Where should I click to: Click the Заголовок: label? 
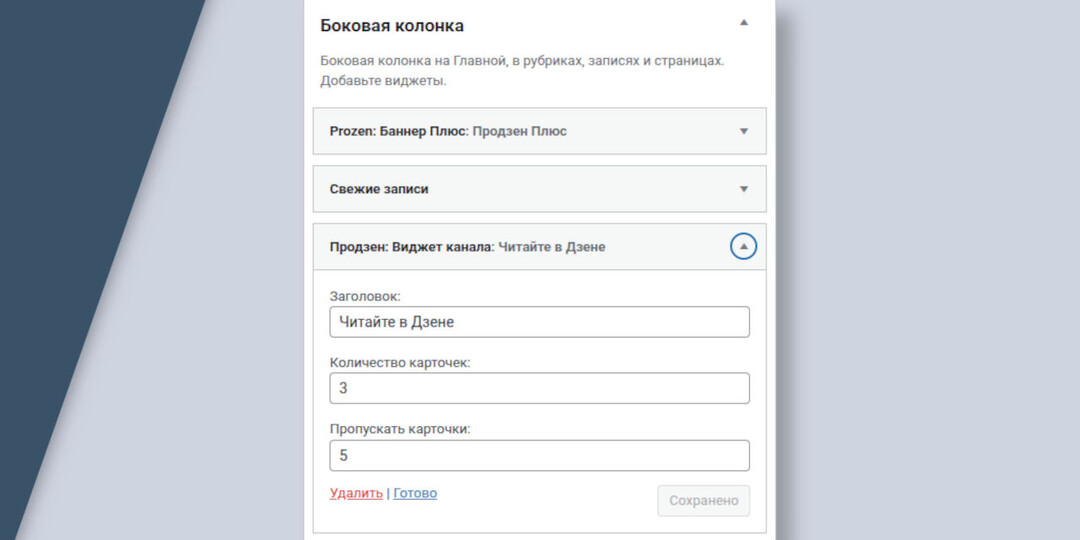(365, 296)
